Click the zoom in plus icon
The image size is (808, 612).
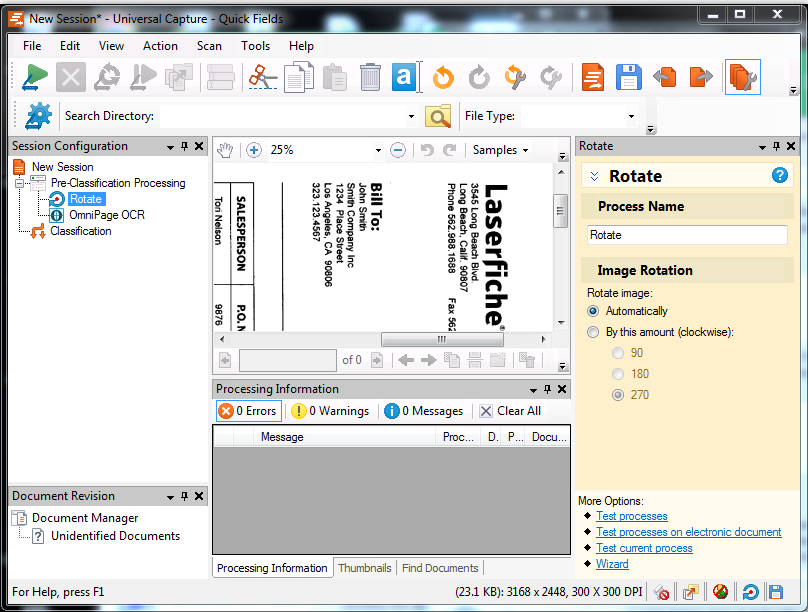click(x=254, y=150)
